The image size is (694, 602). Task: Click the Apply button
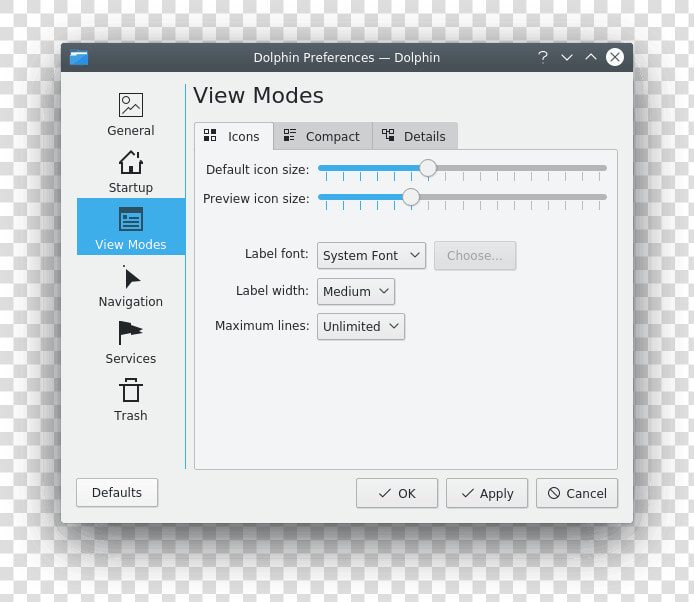(487, 493)
